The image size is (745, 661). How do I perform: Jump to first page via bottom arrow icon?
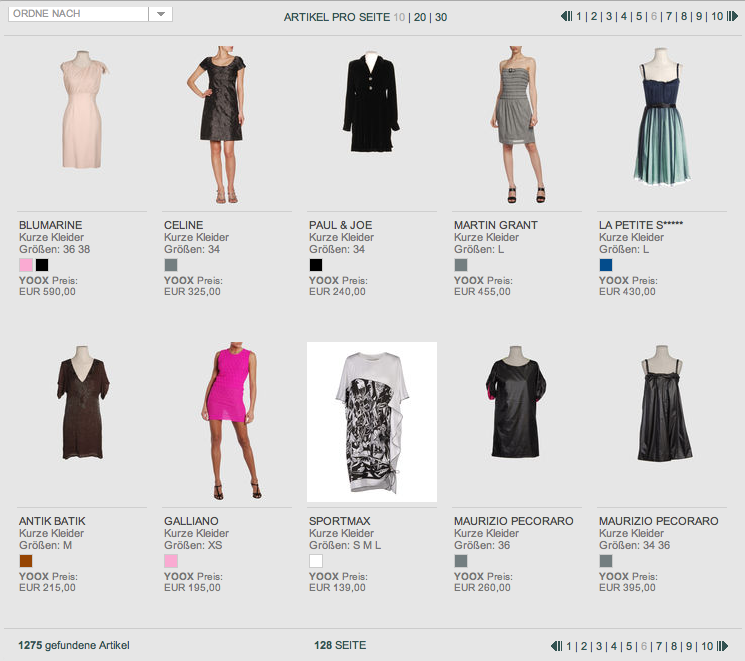tap(556, 646)
